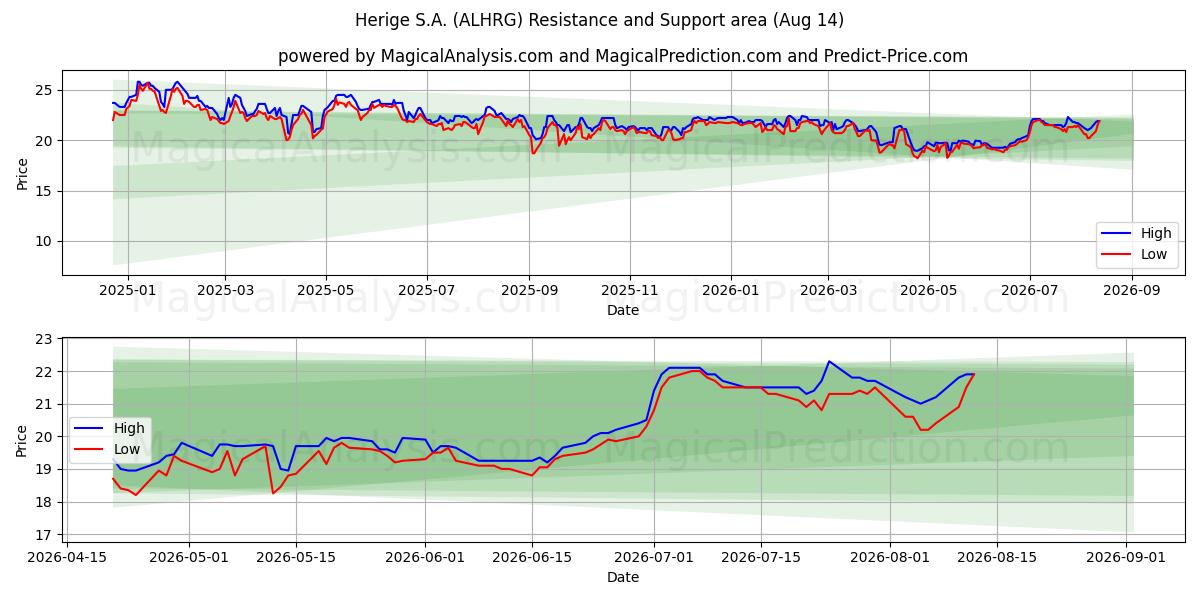Click the '2026-07-15' tick label on the bottom chart
Image resolution: width=1200 pixels, height=600 pixels.
[761, 558]
